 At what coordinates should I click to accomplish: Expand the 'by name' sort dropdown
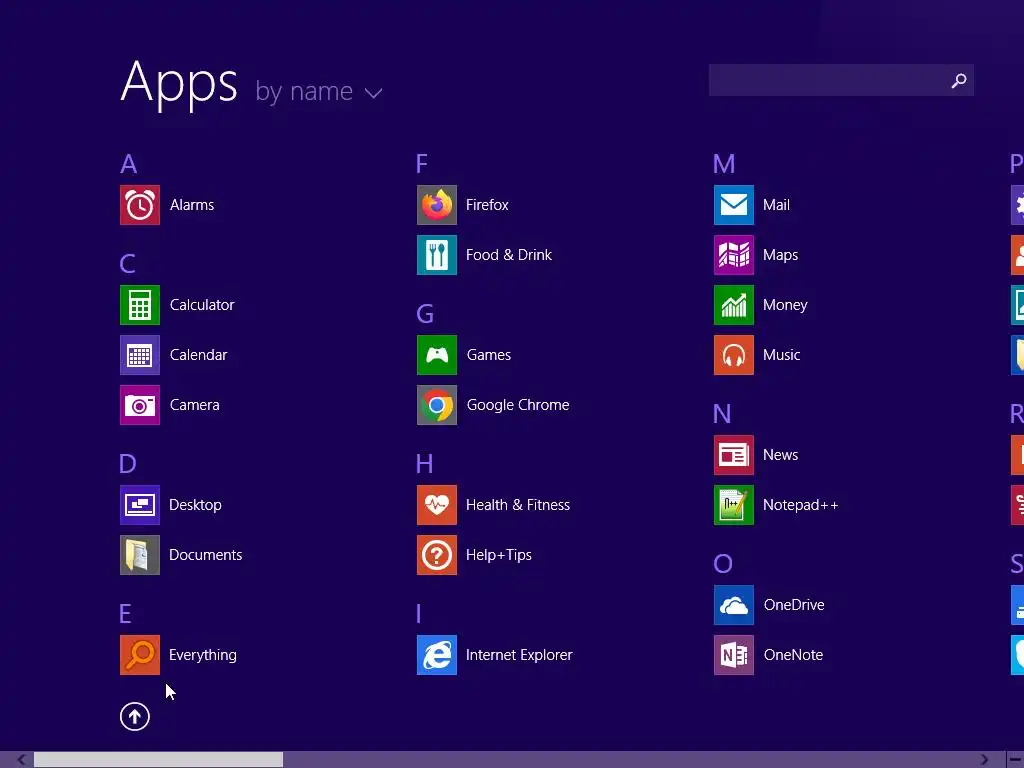(319, 92)
